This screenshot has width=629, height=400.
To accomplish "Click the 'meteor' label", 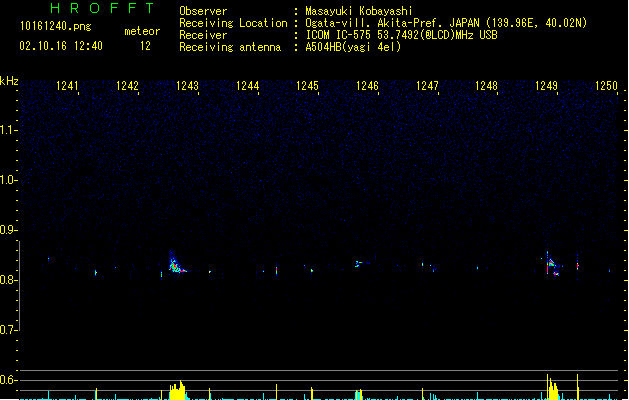I will 142,31.
